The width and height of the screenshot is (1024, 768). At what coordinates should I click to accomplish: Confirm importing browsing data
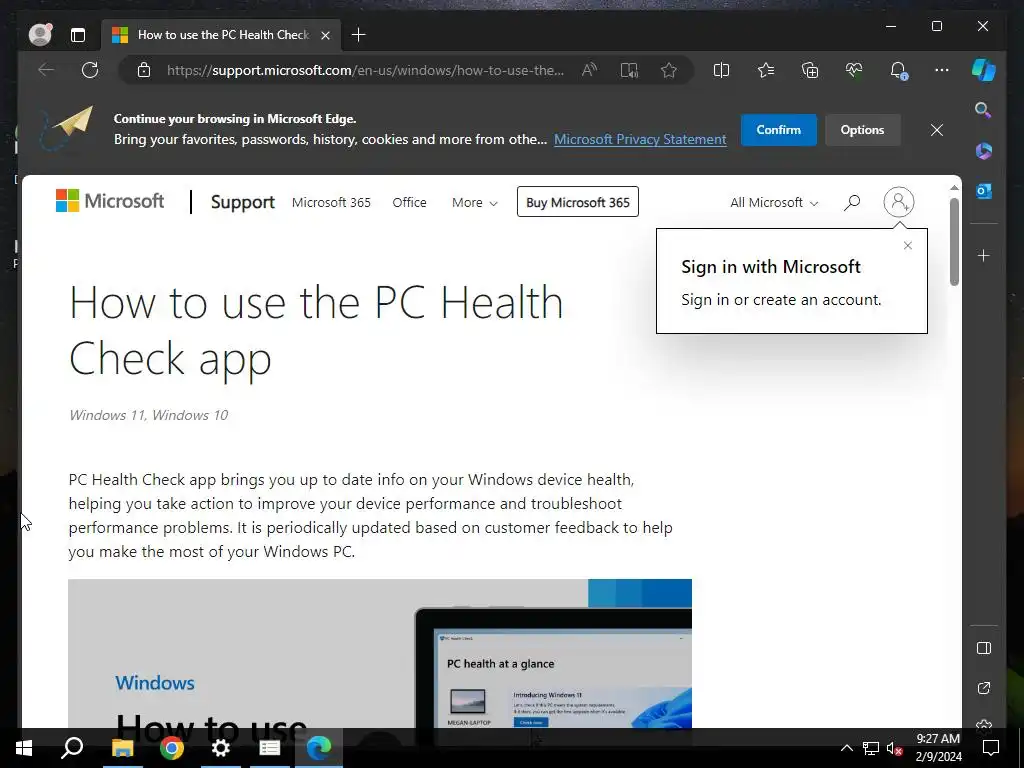778,130
